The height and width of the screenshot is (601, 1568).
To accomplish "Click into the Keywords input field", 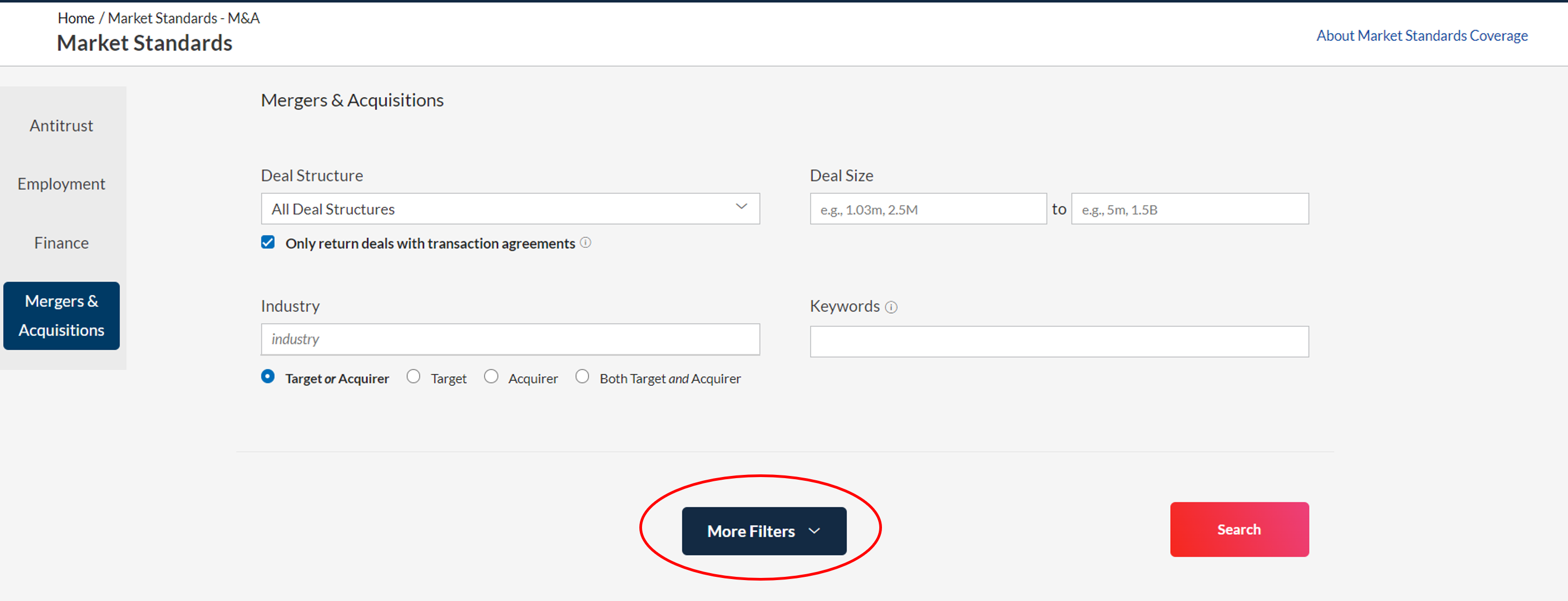I will [1059, 341].
